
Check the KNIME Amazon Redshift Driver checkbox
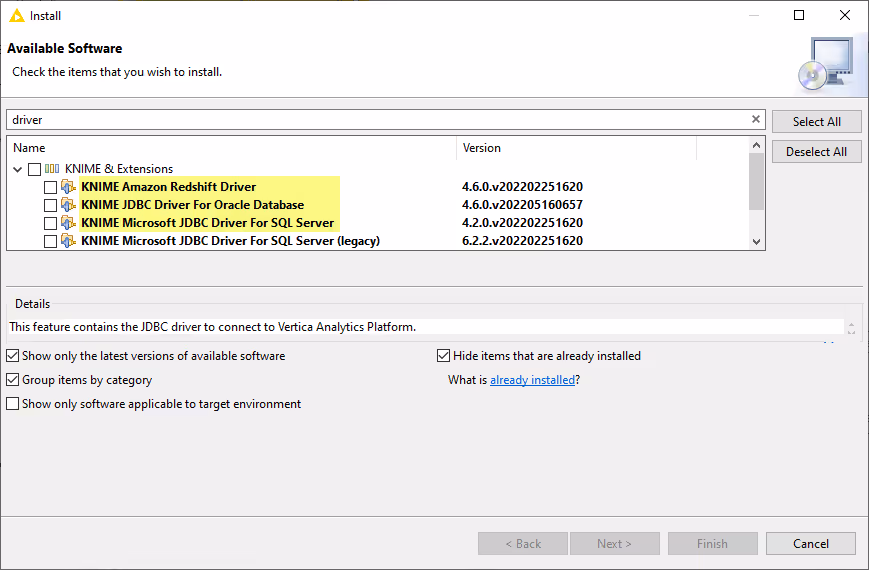point(50,187)
